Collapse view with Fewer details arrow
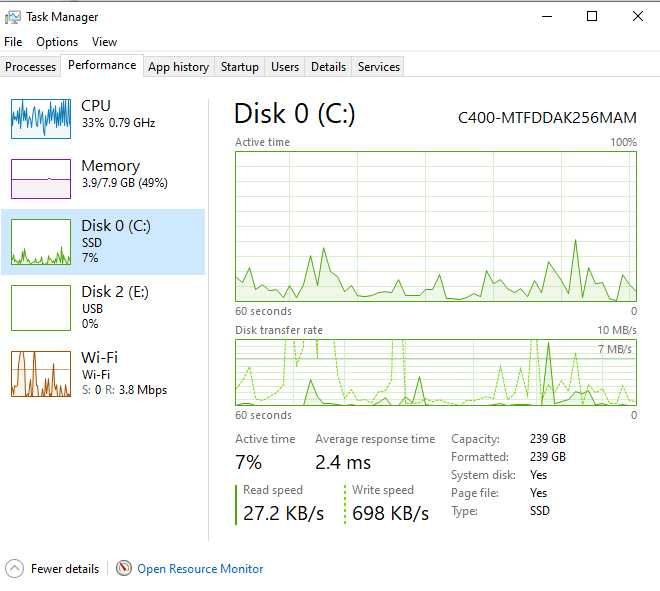Screen dimensions: 660x591 pos(14,568)
